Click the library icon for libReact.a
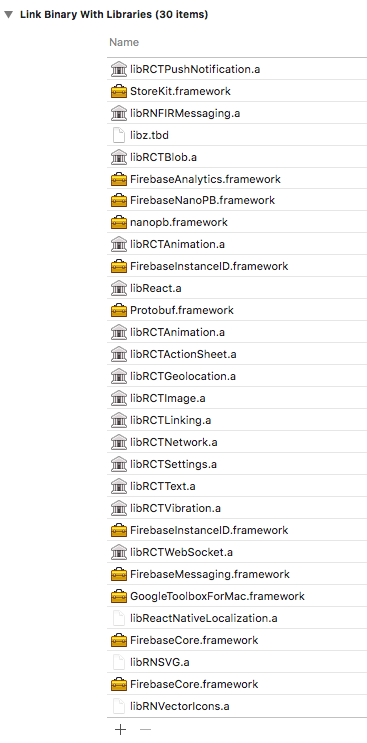367x743 pixels. pyautogui.click(x=118, y=289)
